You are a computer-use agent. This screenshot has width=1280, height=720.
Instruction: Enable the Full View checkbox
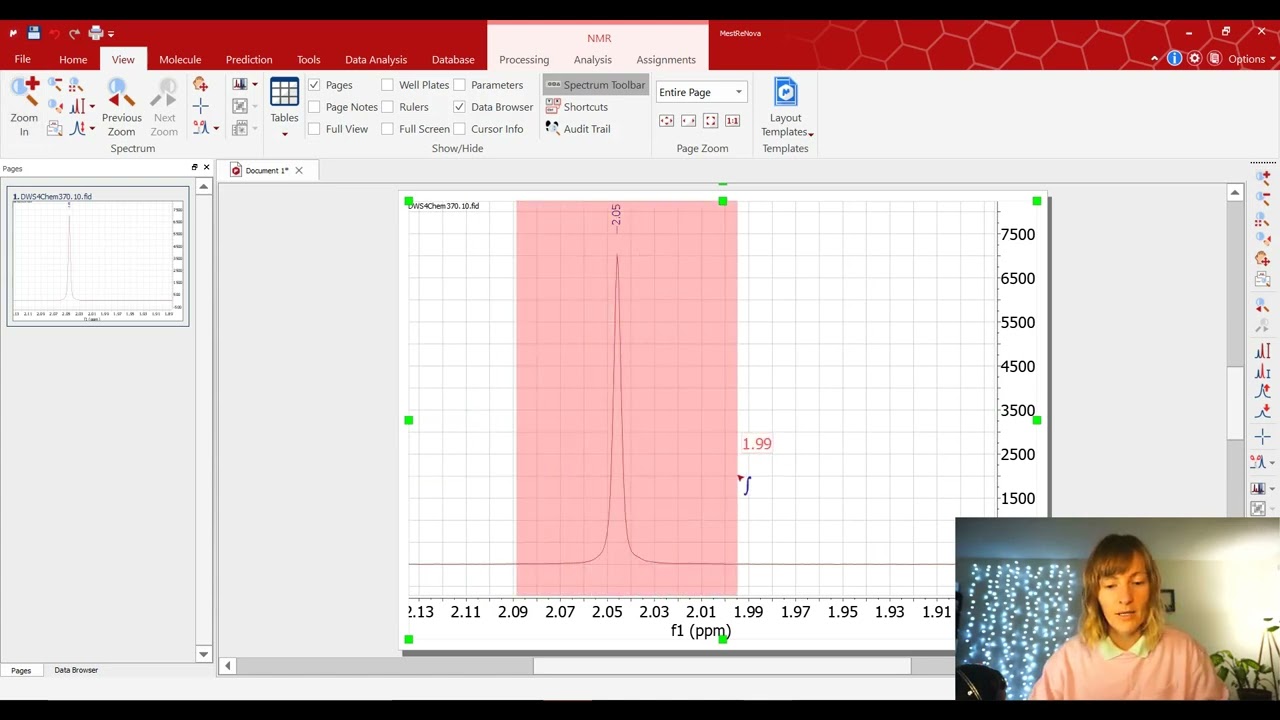[x=314, y=129]
